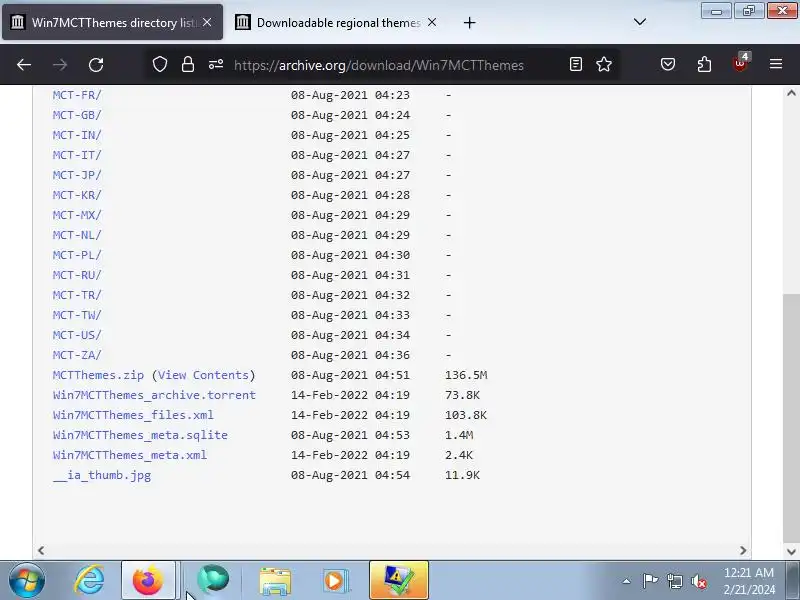Save page to Pocket

(x=668, y=64)
